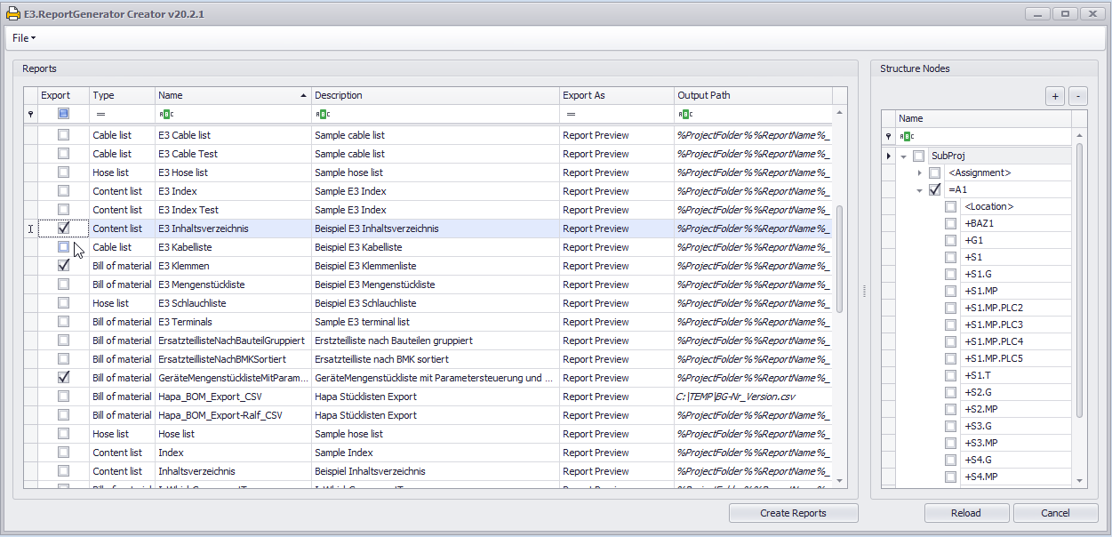The height and width of the screenshot is (537, 1112).
Task: Click the ABC filter icon under Name column
Action: coord(166,114)
